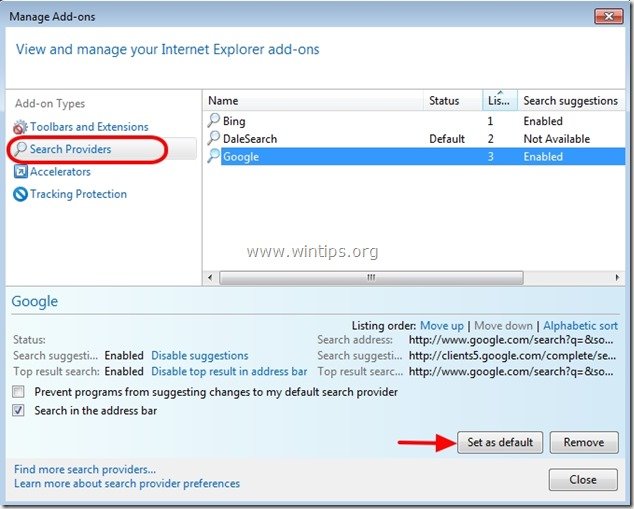The width and height of the screenshot is (634, 509).
Task: Sort by Search suggestions column header
Action: [570, 101]
